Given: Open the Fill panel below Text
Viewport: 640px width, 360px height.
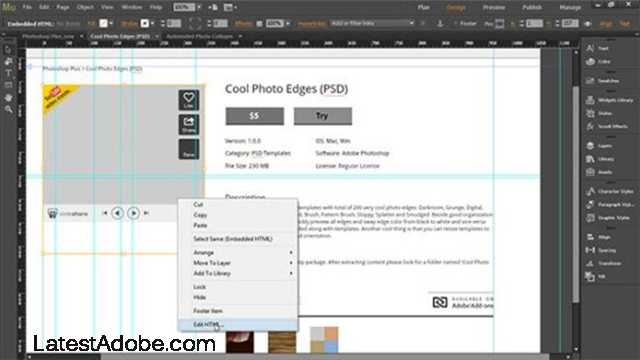Looking at the screenshot, I should tap(599, 62).
